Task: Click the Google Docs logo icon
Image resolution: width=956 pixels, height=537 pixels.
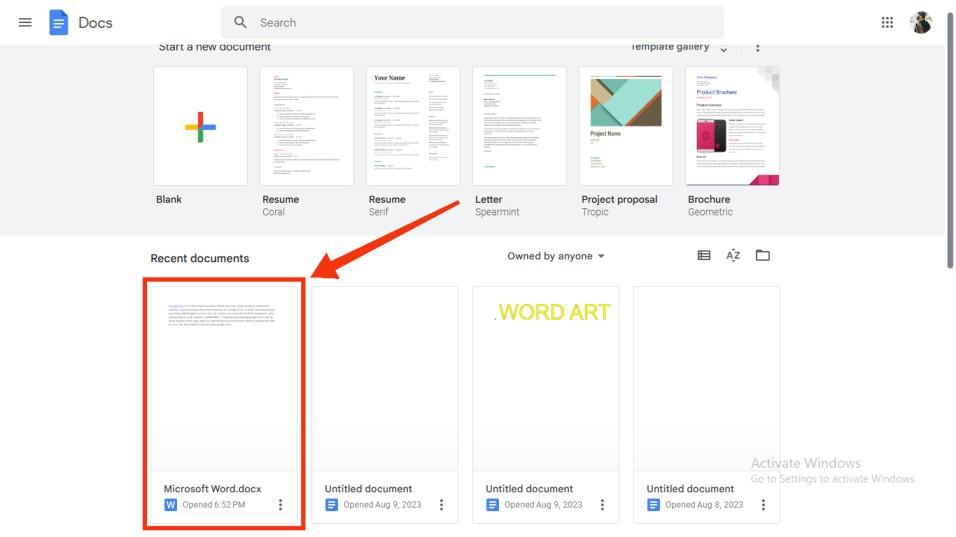Action: coord(59,23)
